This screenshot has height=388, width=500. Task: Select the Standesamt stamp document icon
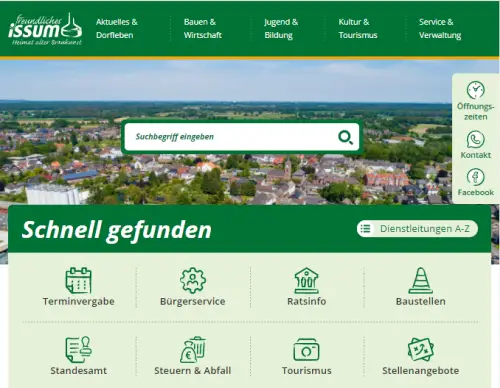tap(78, 349)
